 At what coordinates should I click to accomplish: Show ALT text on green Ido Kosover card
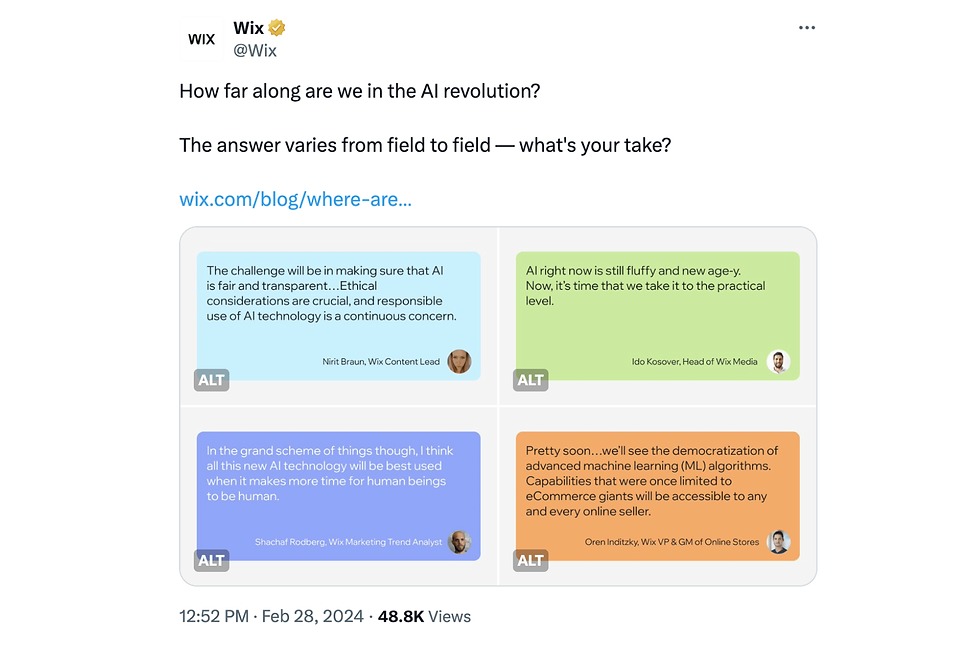[530, 380]
